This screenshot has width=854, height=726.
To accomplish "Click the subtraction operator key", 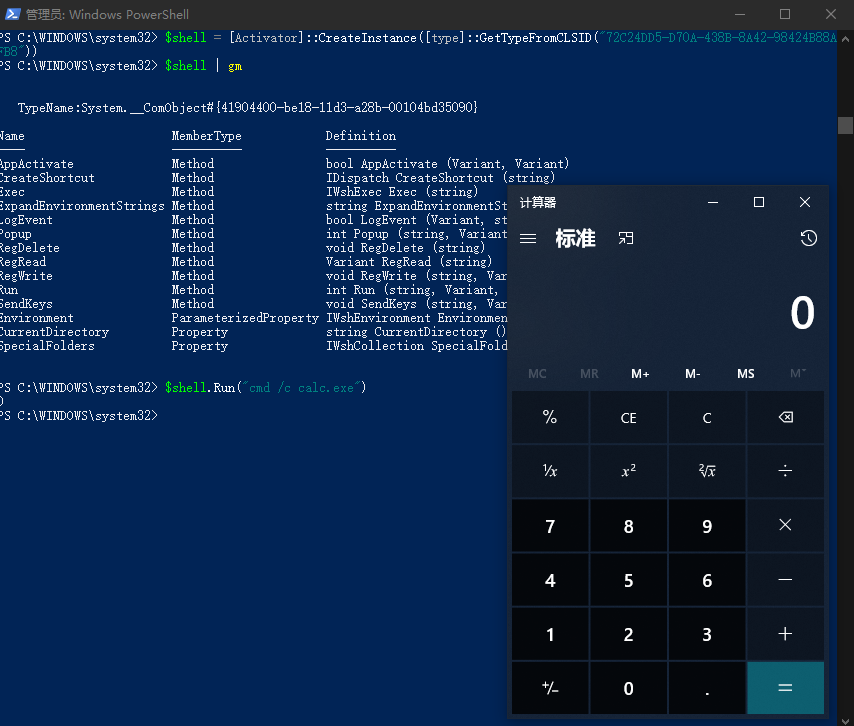I will 785,579.
